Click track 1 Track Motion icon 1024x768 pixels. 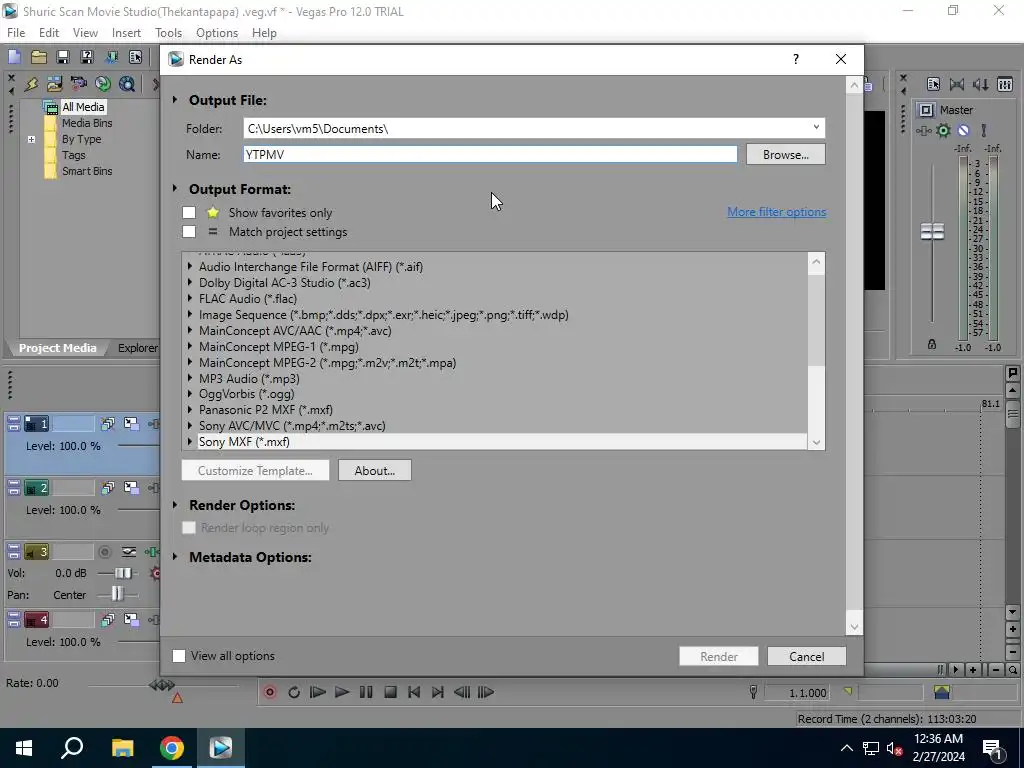pyautogui.click(x=108, y=424)
